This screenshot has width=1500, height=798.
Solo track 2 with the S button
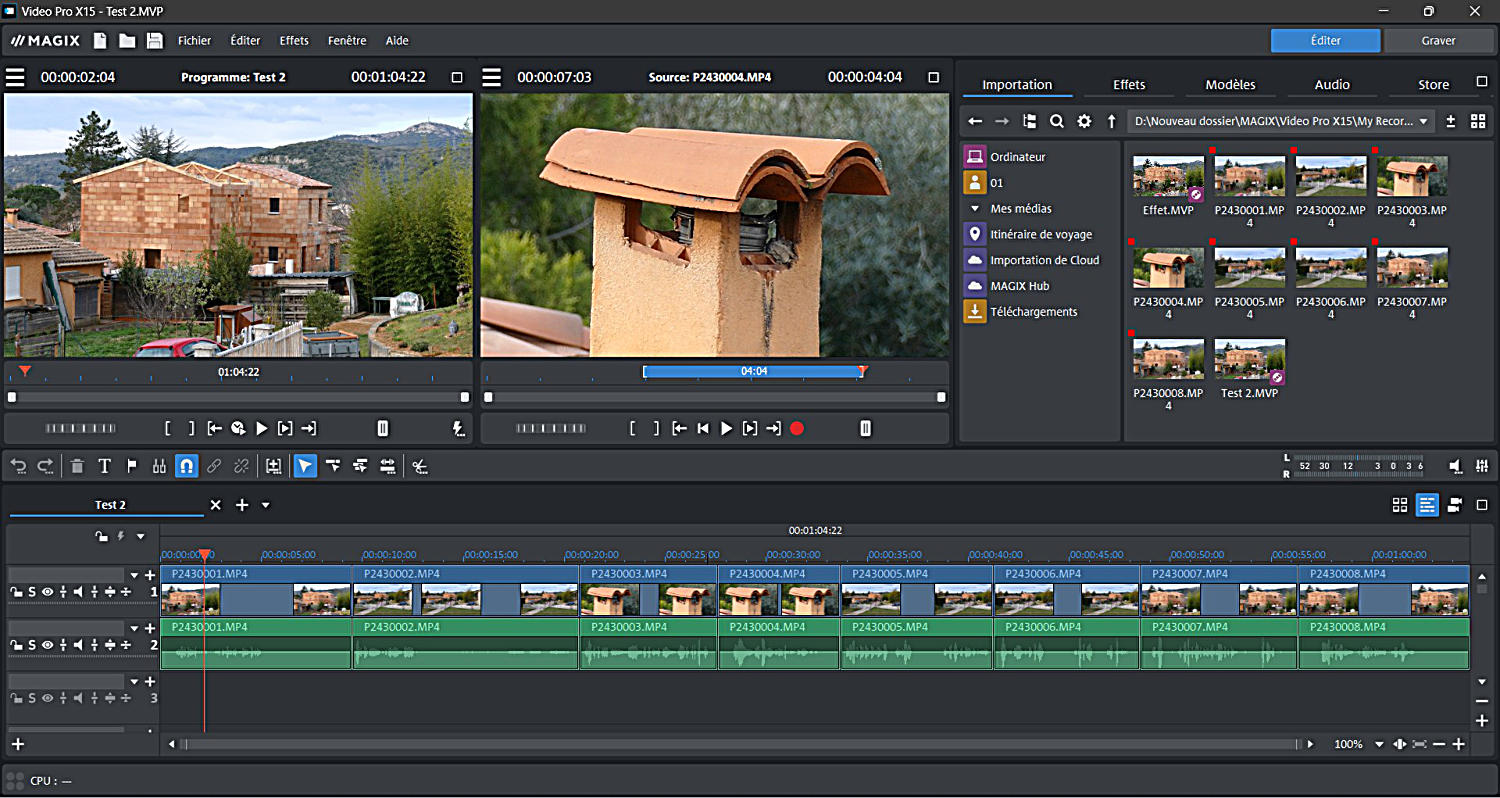point(31,645)
